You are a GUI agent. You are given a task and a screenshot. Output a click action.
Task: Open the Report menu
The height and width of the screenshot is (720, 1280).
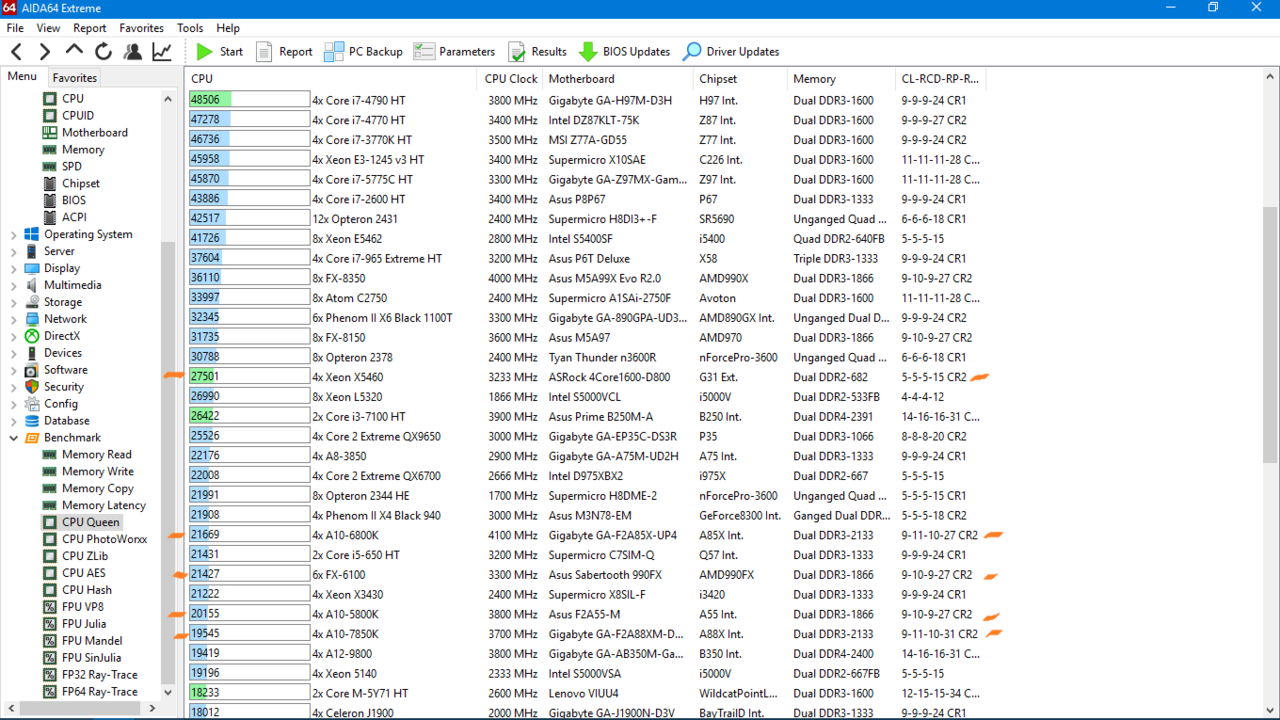coord(90,28)
